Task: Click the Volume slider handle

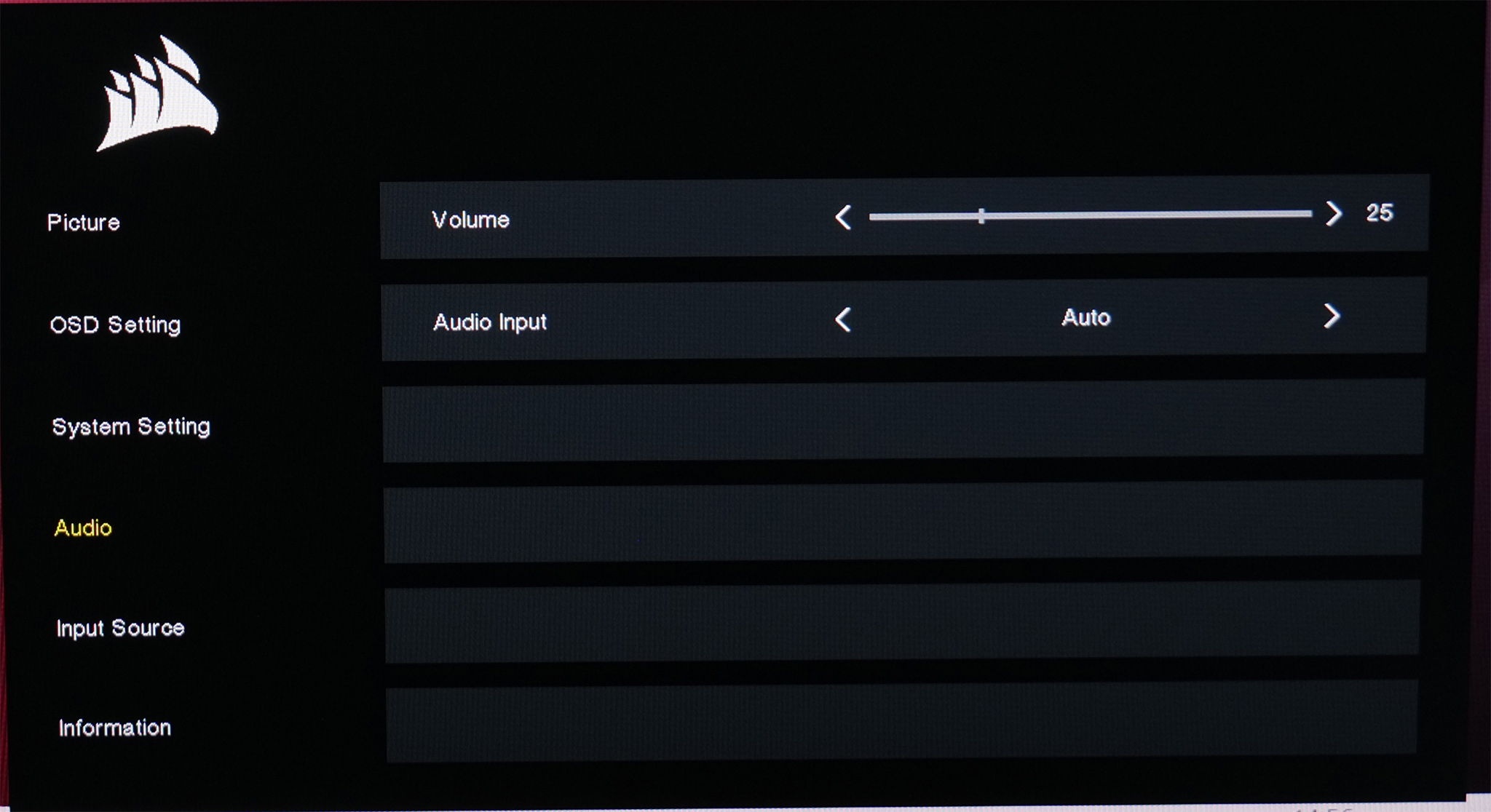Action: coord(981,216)
